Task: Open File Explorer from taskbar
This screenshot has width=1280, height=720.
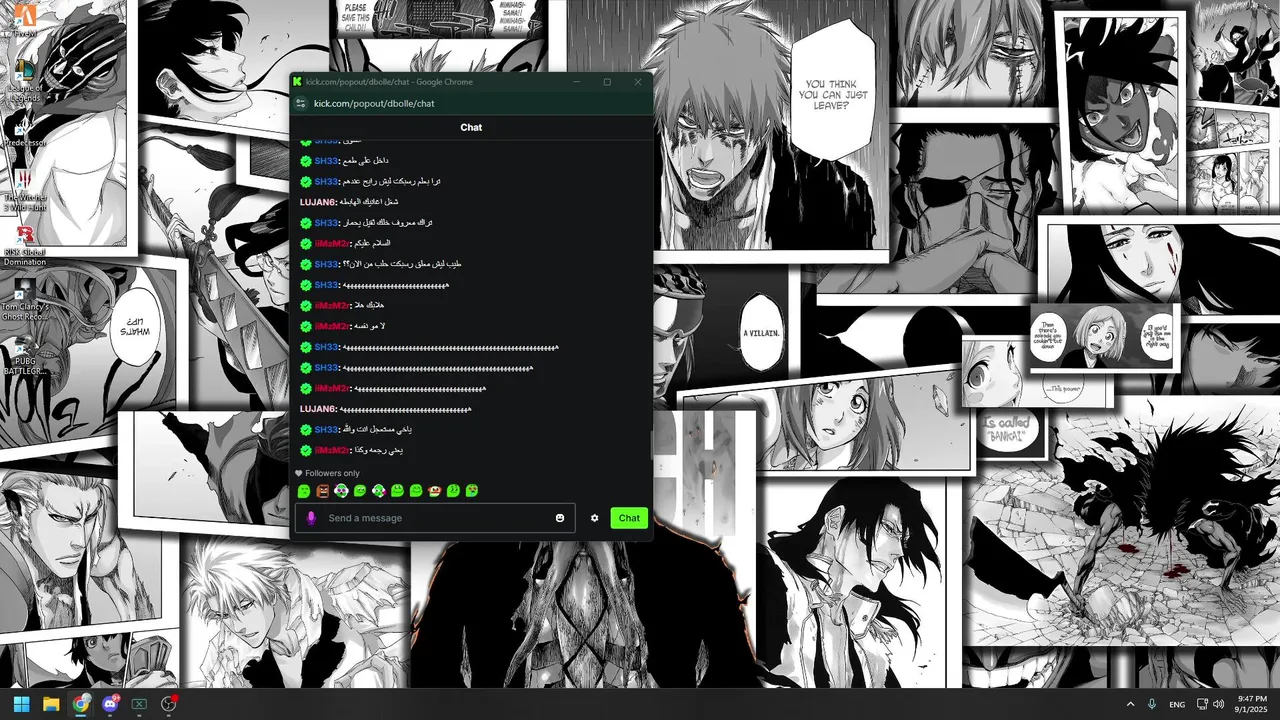Action: pos(51,704)
